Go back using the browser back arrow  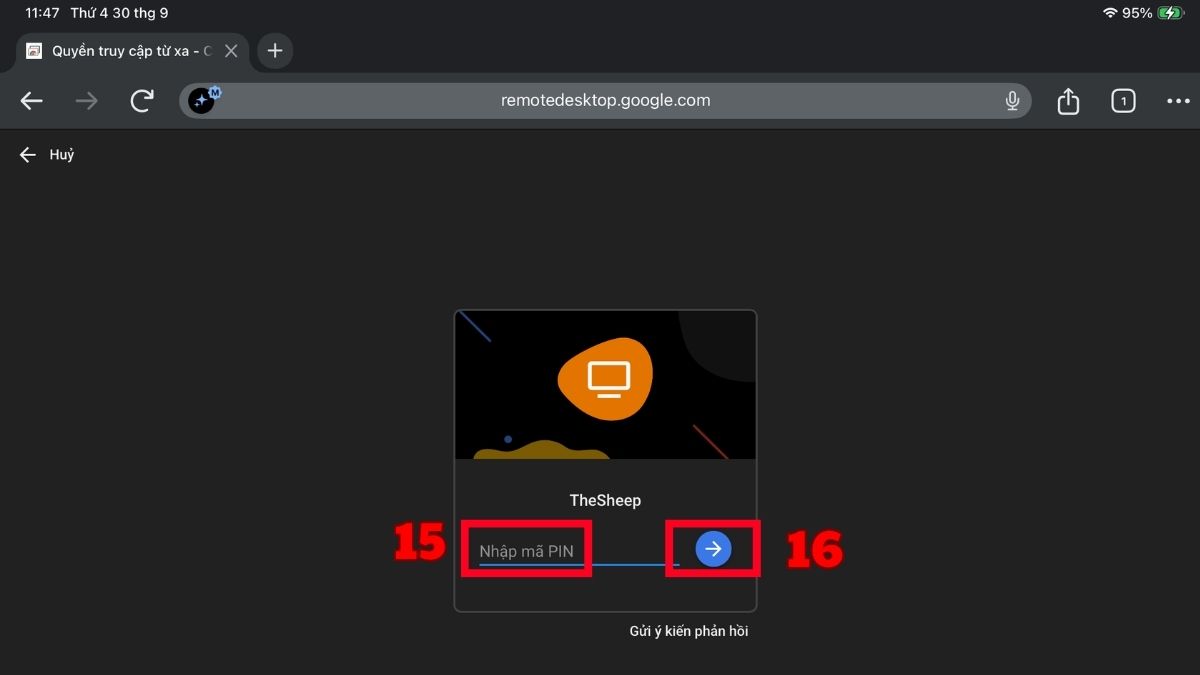coord(32,101)
